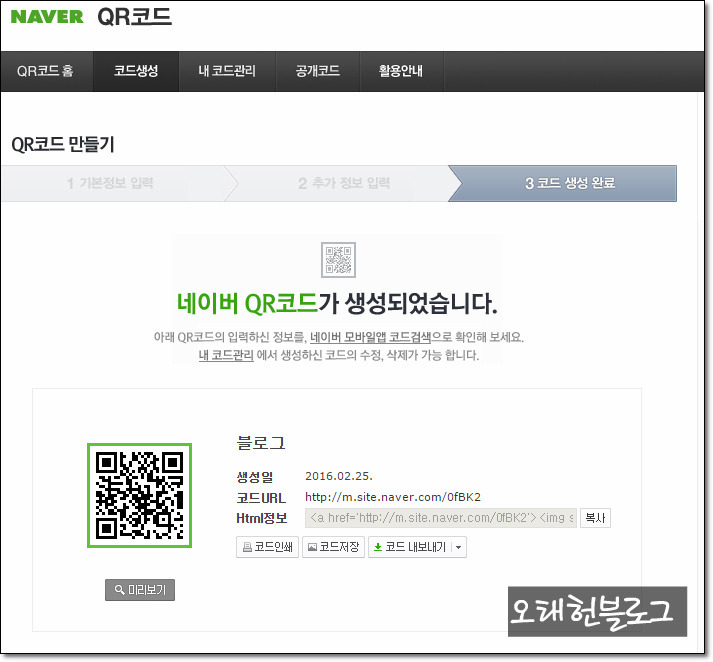Select step 1 기본정보 입력
Screen dimensions: 713x662
114,183
